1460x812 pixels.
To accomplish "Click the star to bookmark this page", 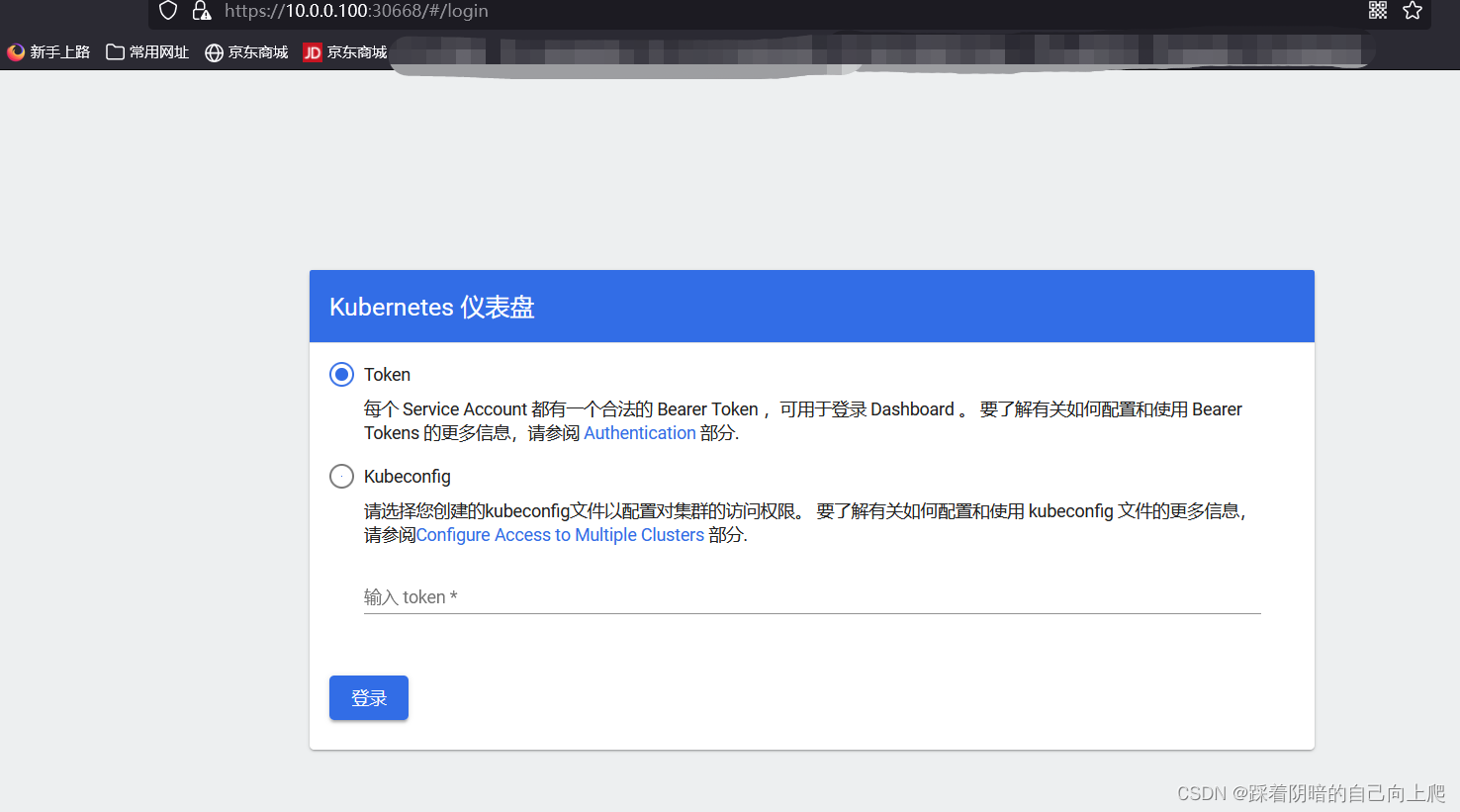I will pos(1412,11).
